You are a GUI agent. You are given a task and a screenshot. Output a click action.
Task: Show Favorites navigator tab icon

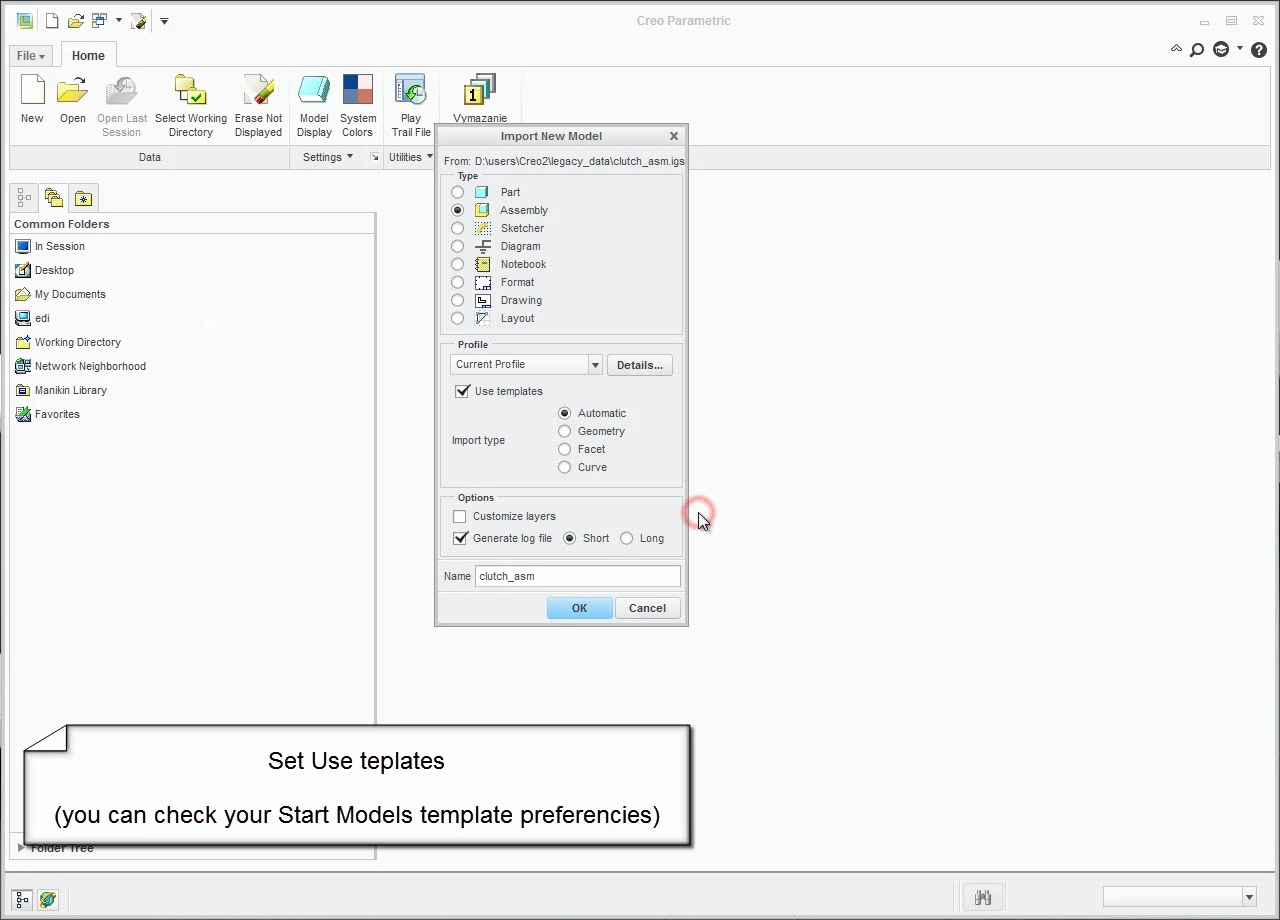(x=84, y=198)
